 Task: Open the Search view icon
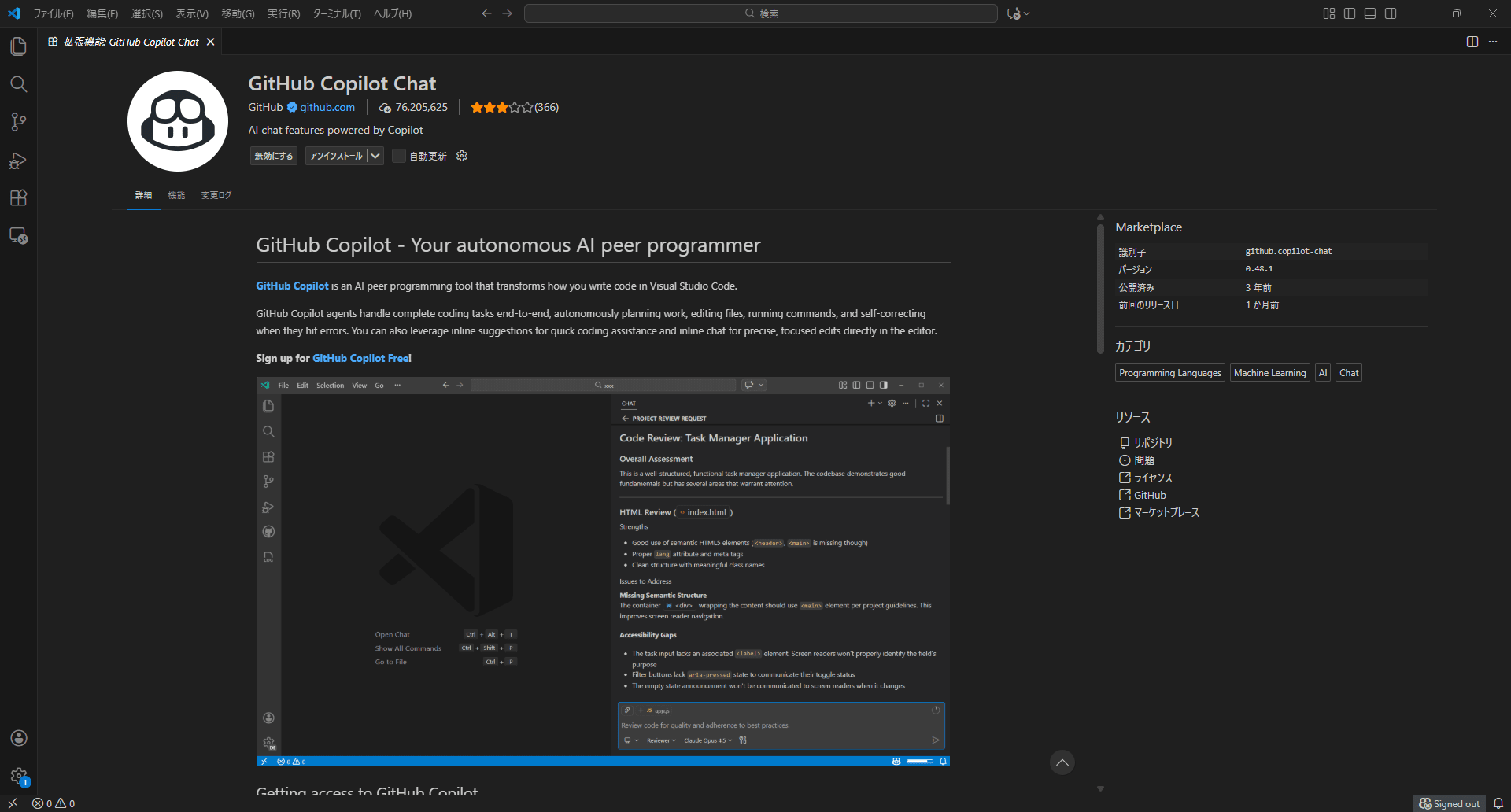tap(18, 84)
